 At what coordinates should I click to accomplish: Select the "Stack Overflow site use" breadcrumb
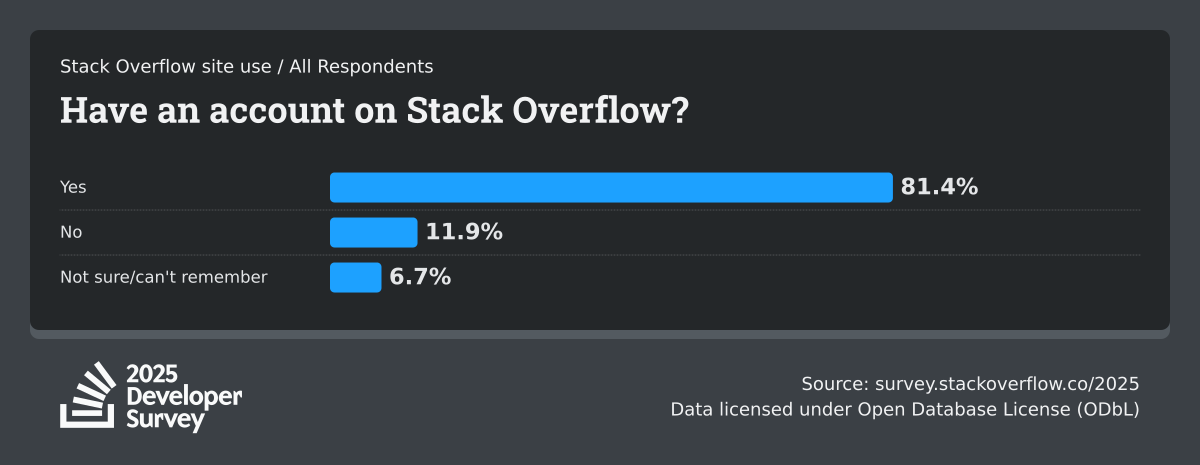click(x=165, y=66)
